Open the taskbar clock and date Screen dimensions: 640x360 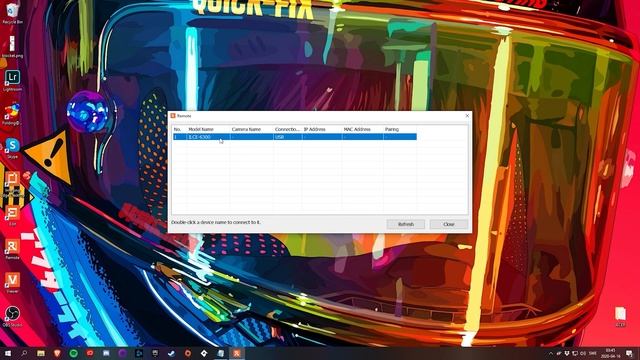coord(610,353)
